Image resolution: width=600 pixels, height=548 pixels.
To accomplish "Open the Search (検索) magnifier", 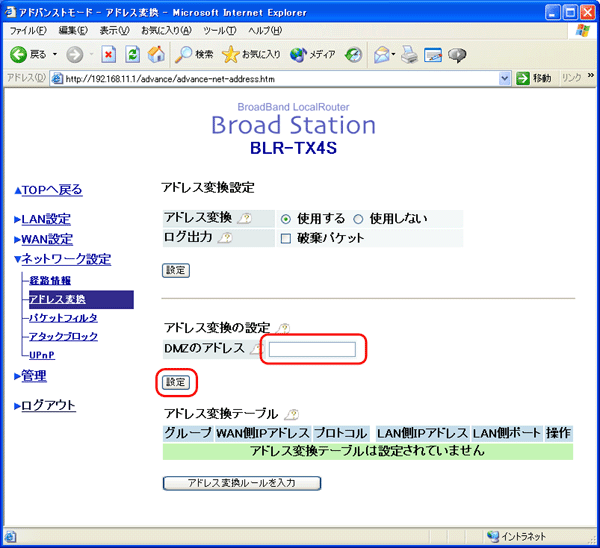I will tap(183, 55).
